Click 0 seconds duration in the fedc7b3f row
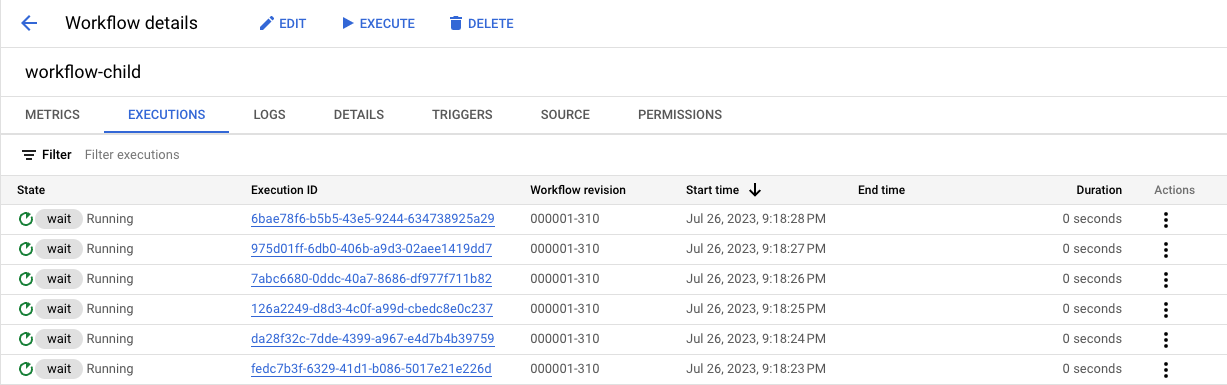Image resolution: width=1227 pixels, height=385 pixels. (1092, 369)
